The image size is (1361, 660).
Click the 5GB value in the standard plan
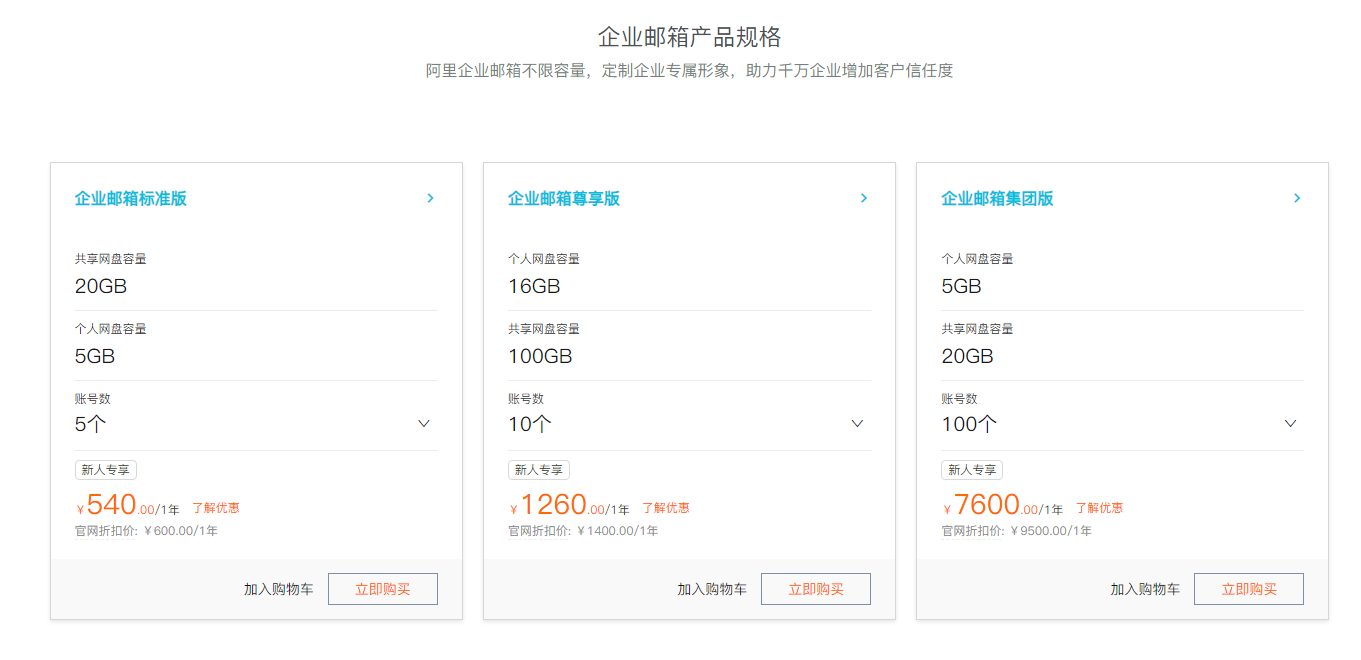click(x=95, y=356)
